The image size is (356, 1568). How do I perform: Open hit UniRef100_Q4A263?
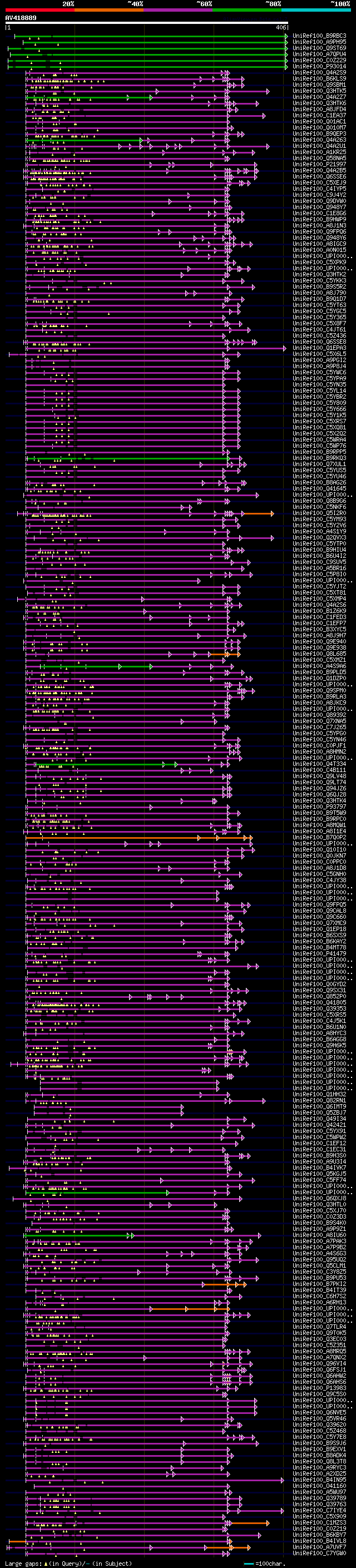point(319,140)
